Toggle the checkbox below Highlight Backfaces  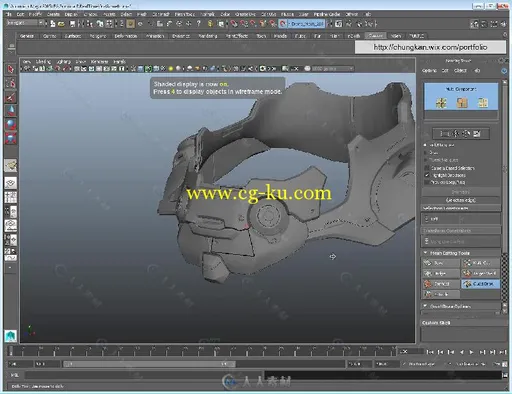[x=426, y=182]
